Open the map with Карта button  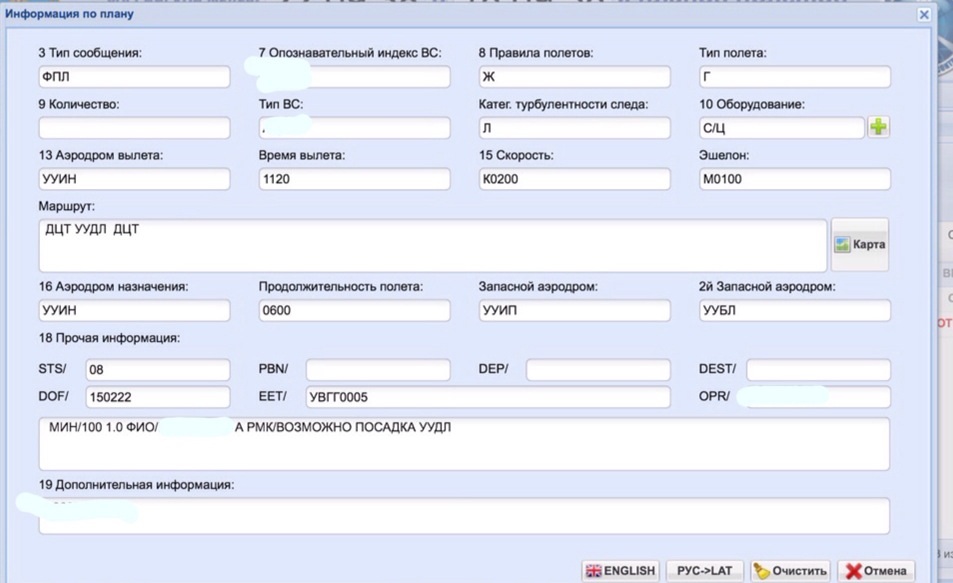click(860, 244)
